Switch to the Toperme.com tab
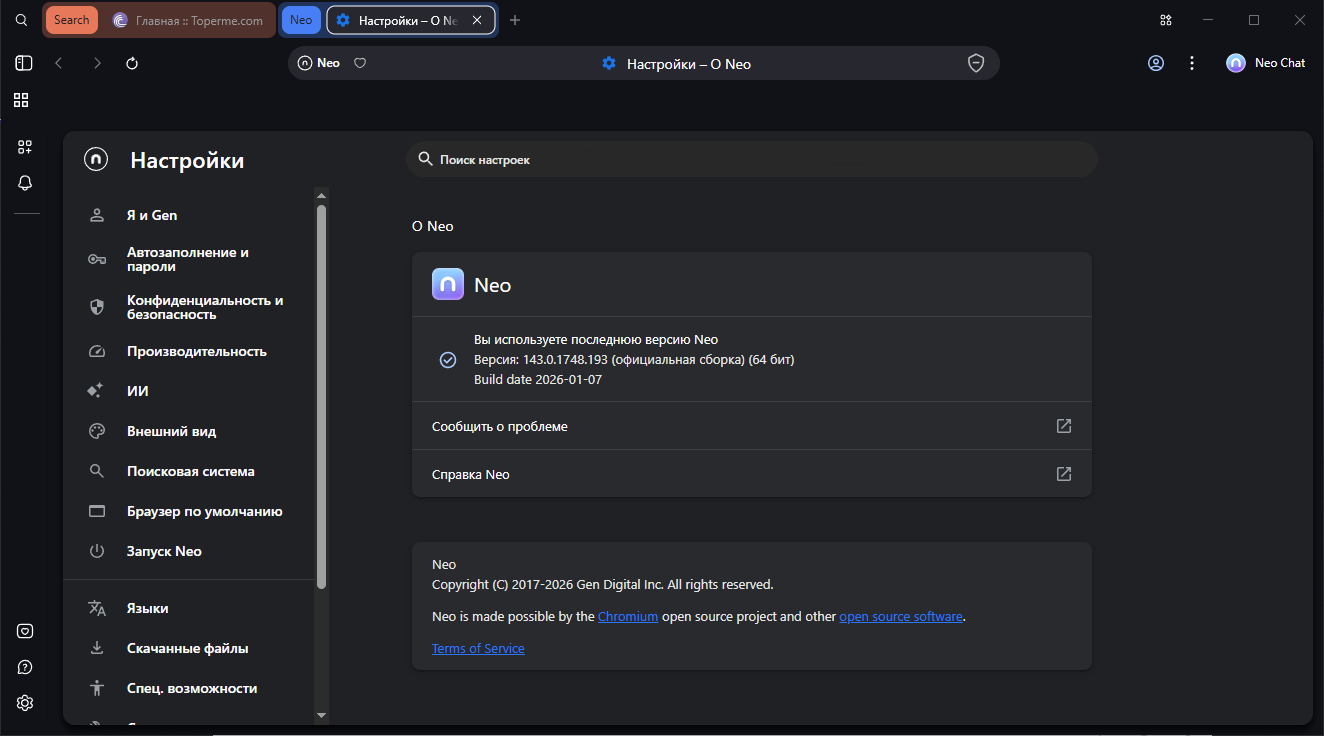 pos(188,20)
